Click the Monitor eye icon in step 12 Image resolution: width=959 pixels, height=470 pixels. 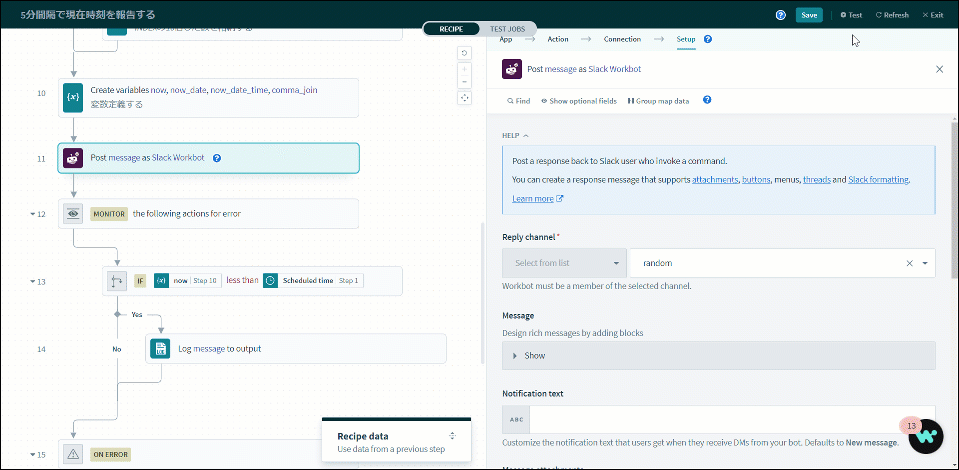[73, 214]
